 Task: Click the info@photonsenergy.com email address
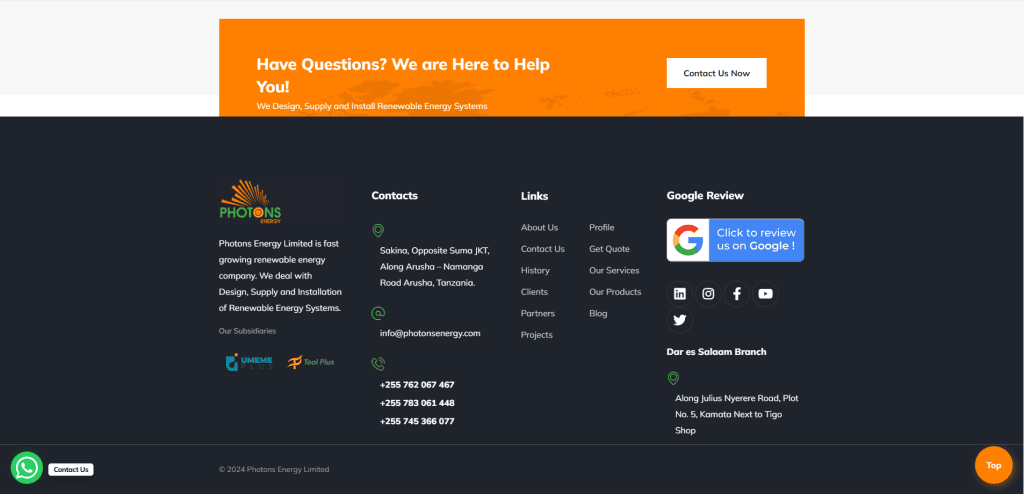point(430,333)
